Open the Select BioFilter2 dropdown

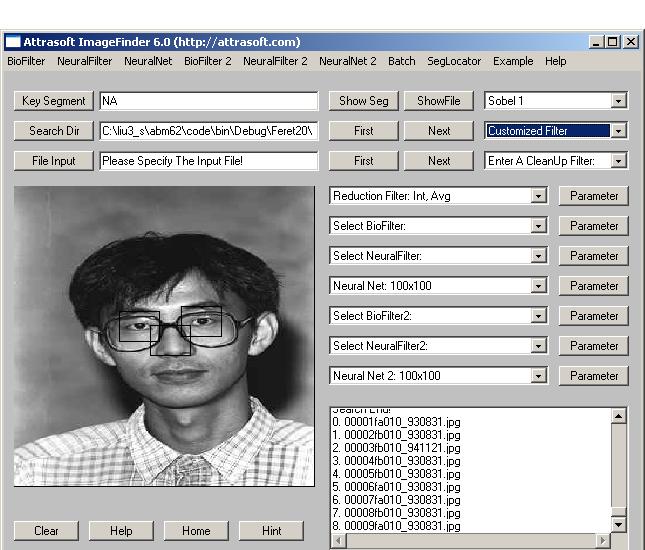click(539, 316)
